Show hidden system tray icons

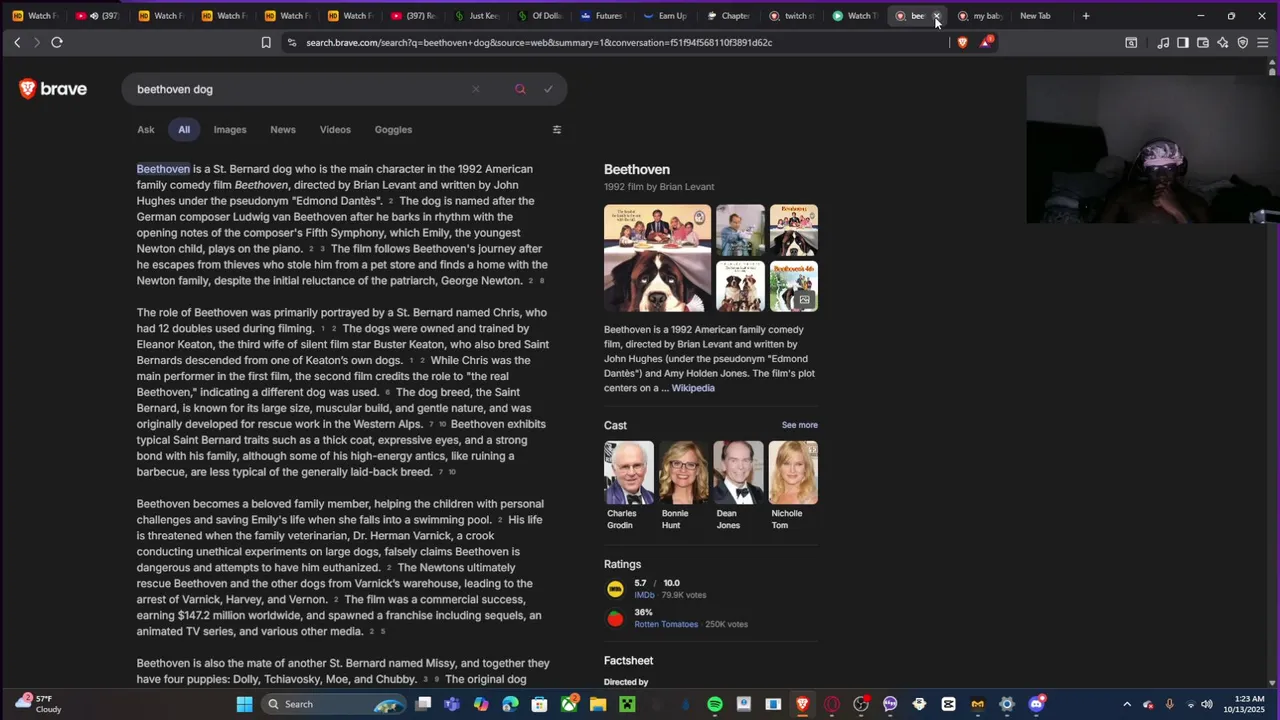1127,704
